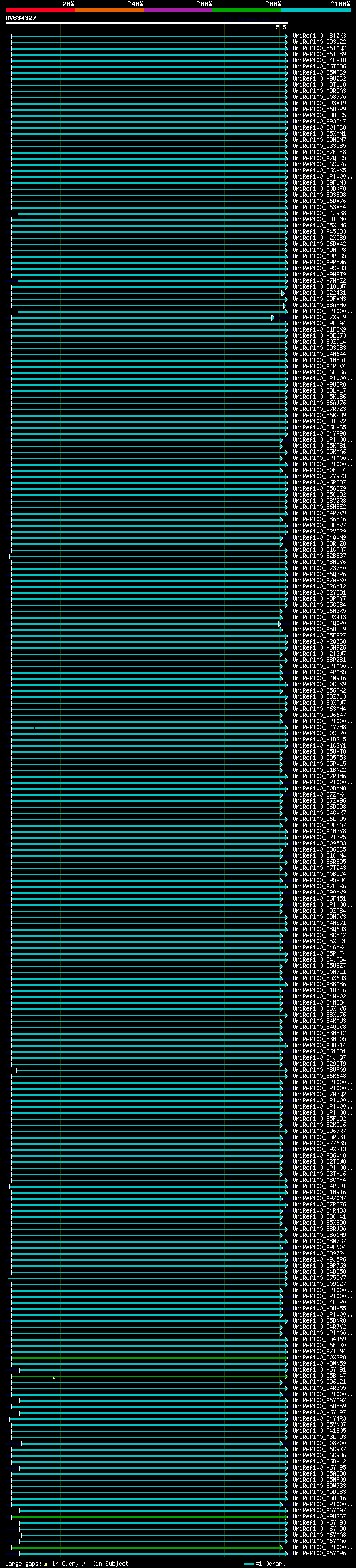
Task: Select the UniRef100_Q54J69 label
Action: pos(319,1339)
